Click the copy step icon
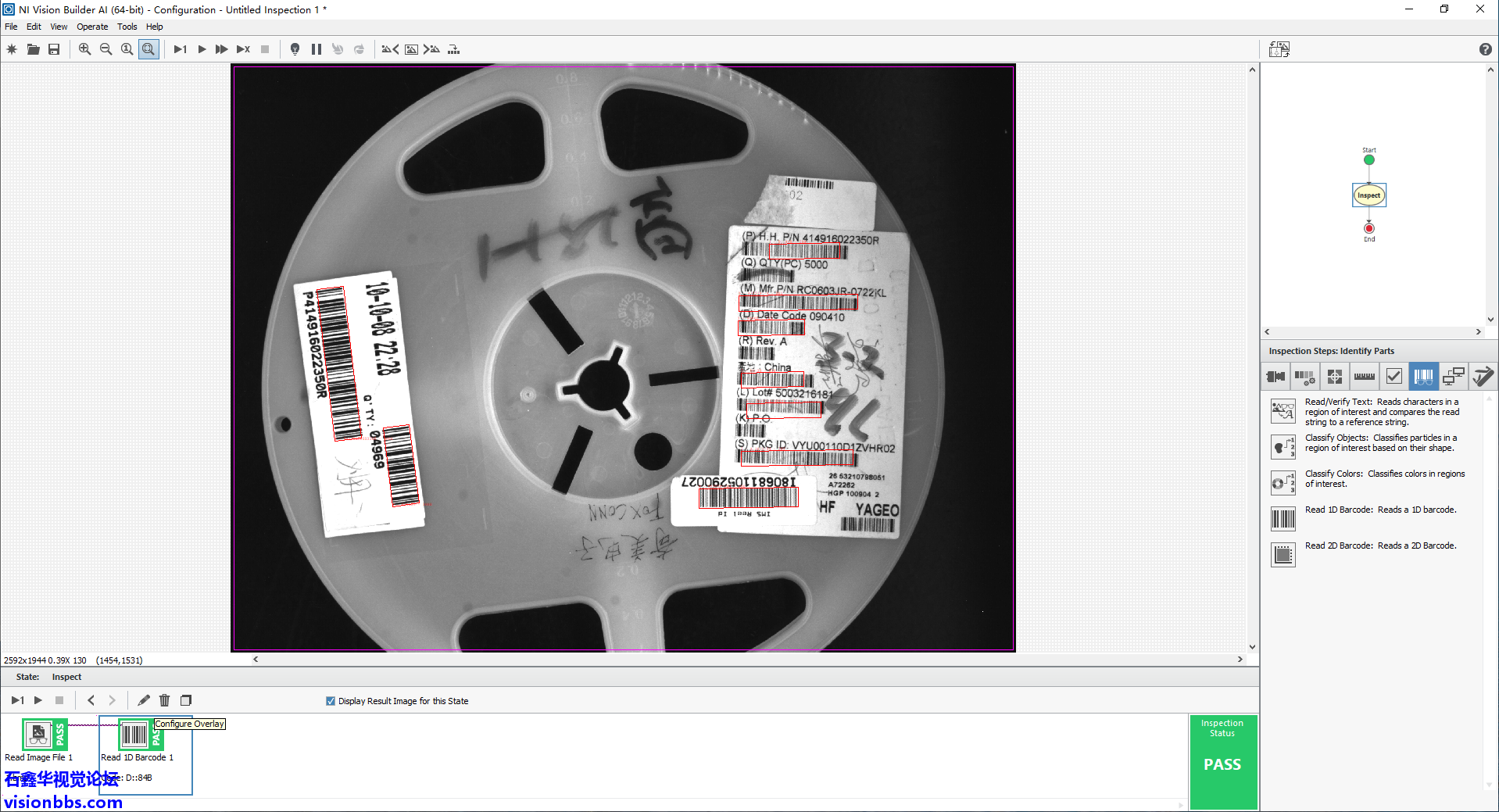This screenshot has width=1499, height=812. (x=186, y=700)
